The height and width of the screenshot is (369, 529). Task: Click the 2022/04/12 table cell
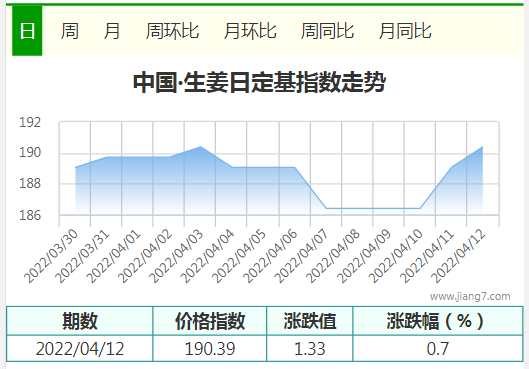80,348
